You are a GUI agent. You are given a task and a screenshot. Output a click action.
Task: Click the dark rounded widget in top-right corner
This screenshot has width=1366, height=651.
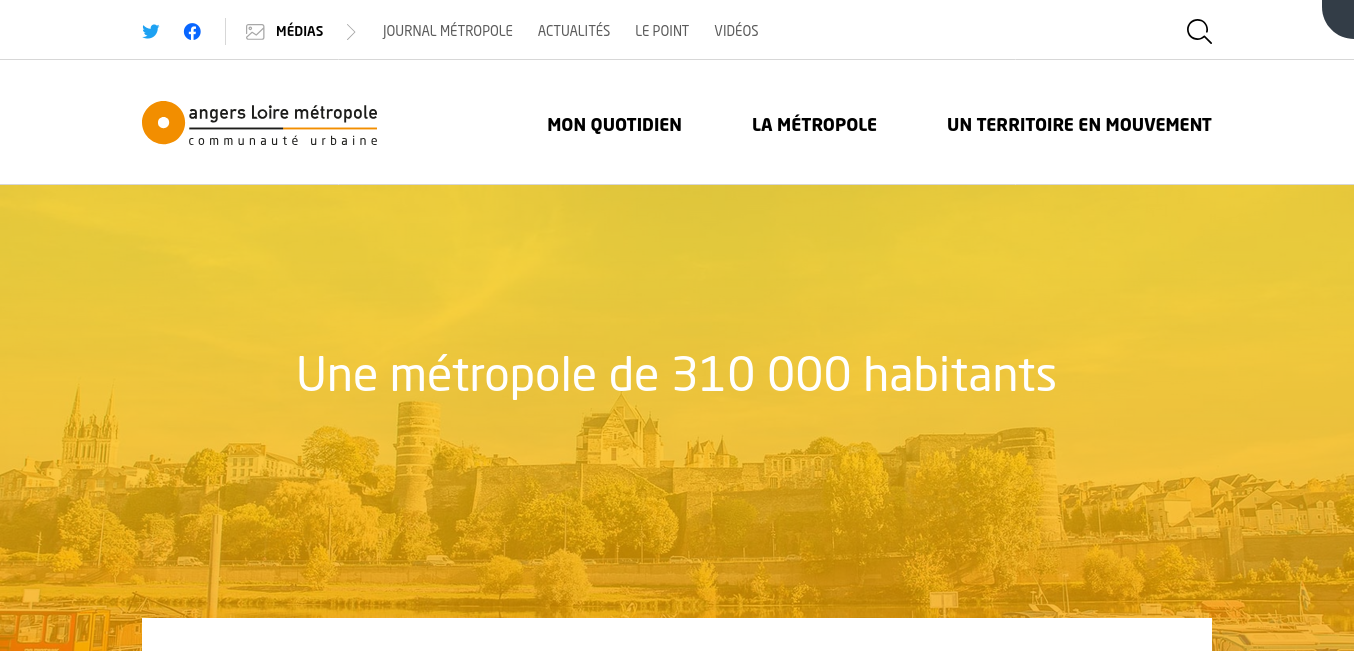[x=1338, y=18]
